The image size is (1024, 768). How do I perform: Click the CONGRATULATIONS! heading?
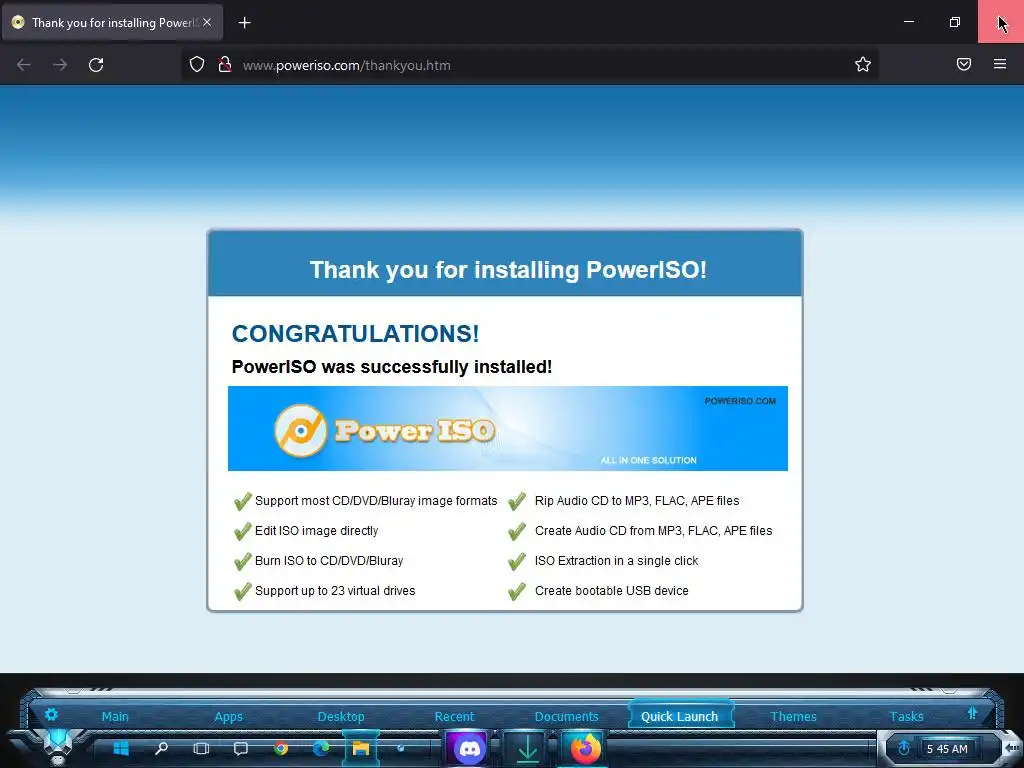point(355,334)
